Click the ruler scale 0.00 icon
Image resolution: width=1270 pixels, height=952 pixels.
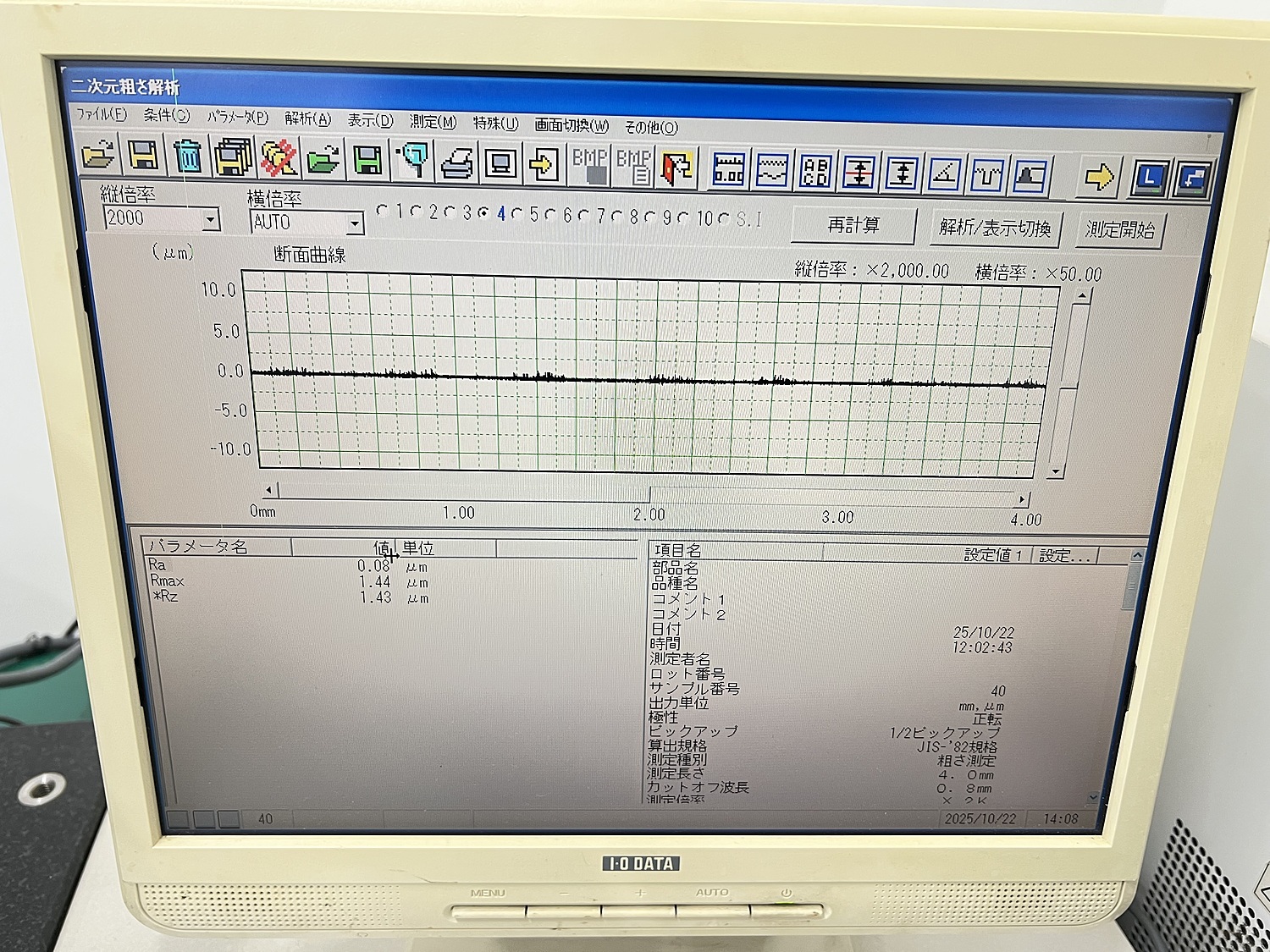(728, 170)
